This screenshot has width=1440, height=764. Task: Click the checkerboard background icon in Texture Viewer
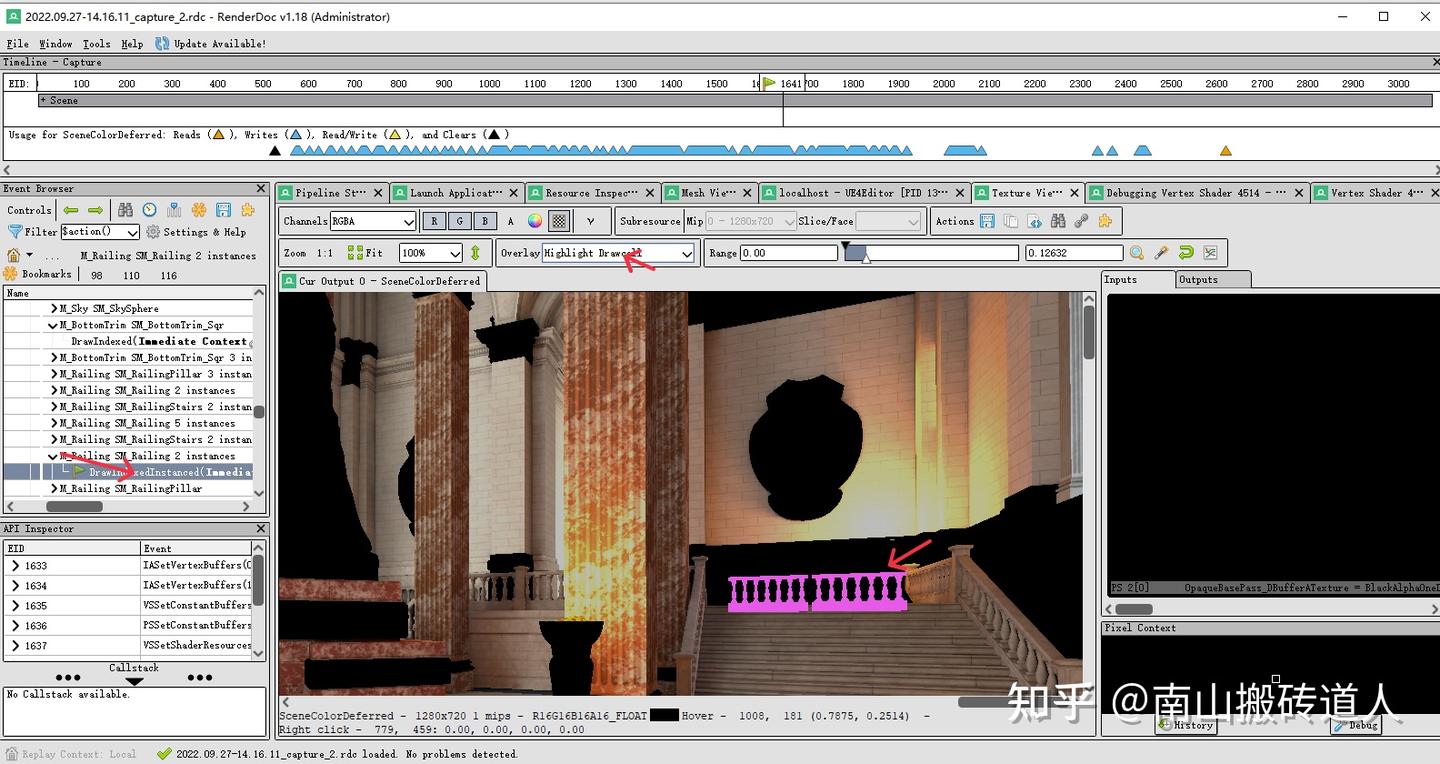pos(558,221)
